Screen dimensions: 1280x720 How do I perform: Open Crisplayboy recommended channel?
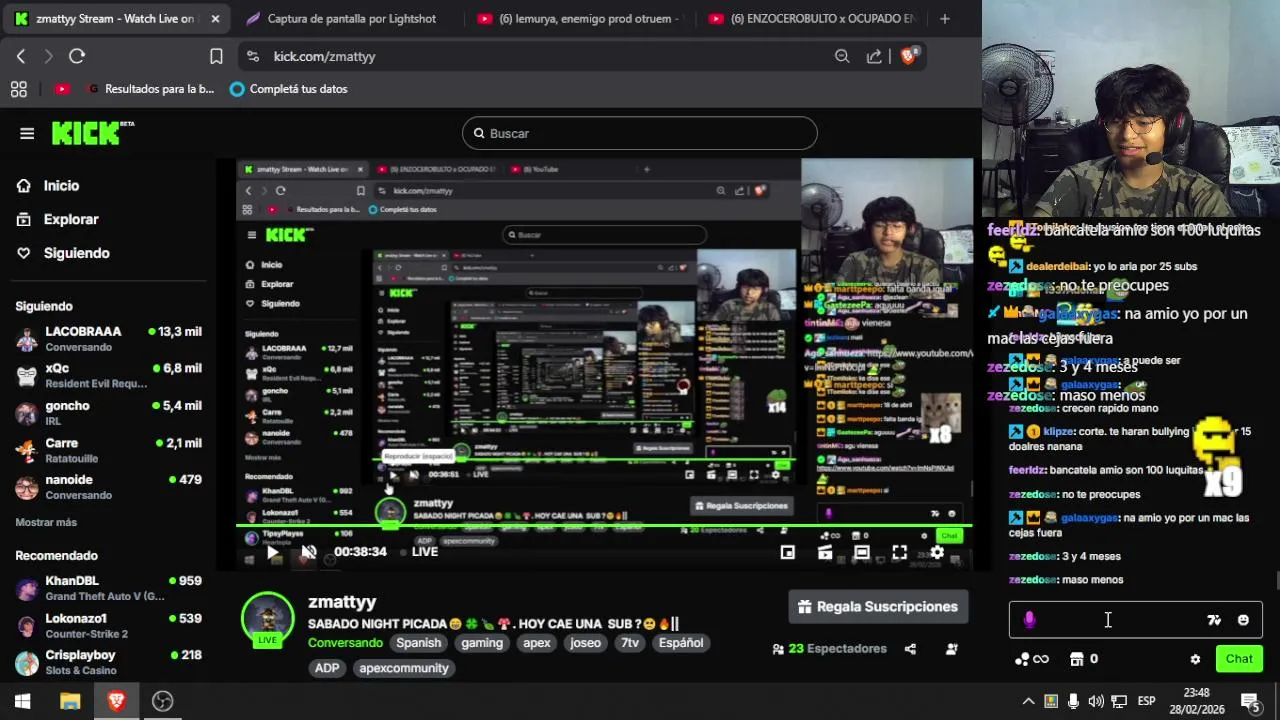point(108,662)
